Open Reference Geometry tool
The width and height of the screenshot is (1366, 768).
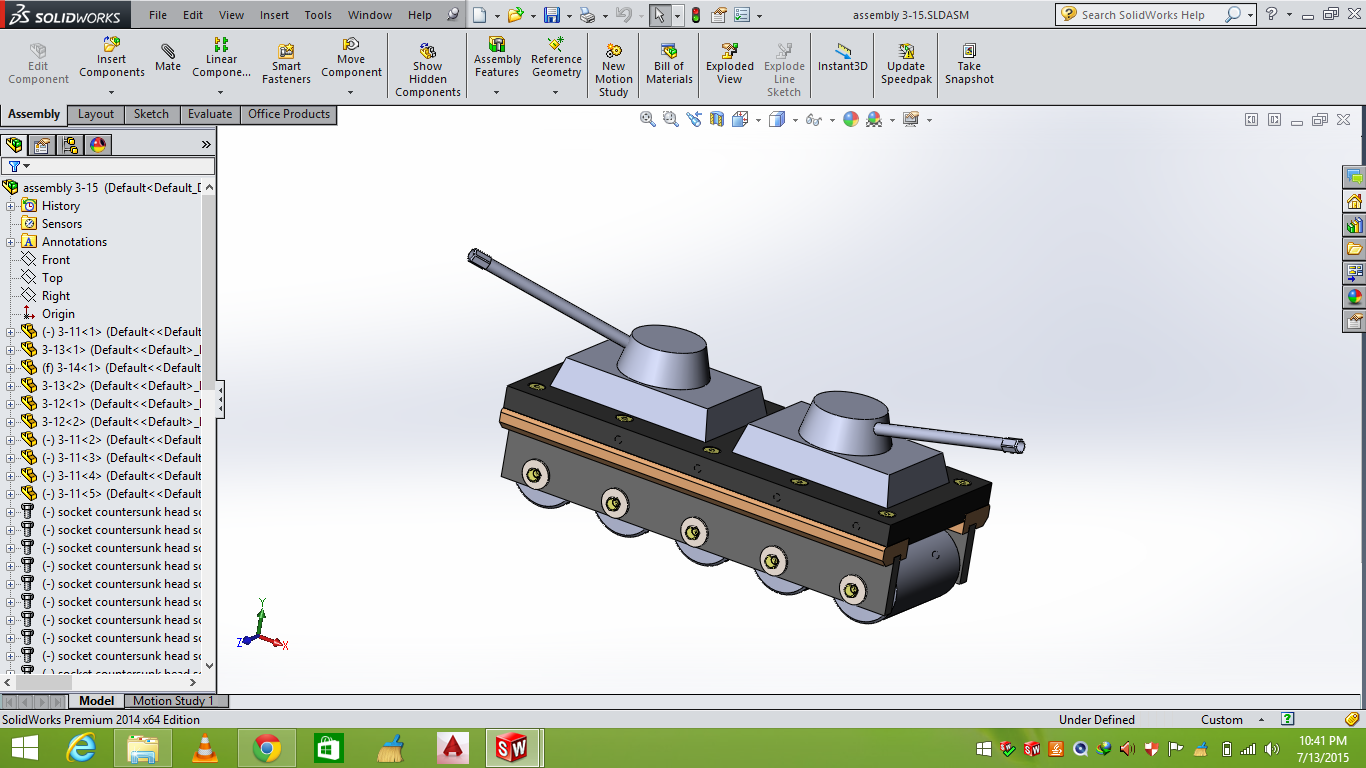click(556, 58)
